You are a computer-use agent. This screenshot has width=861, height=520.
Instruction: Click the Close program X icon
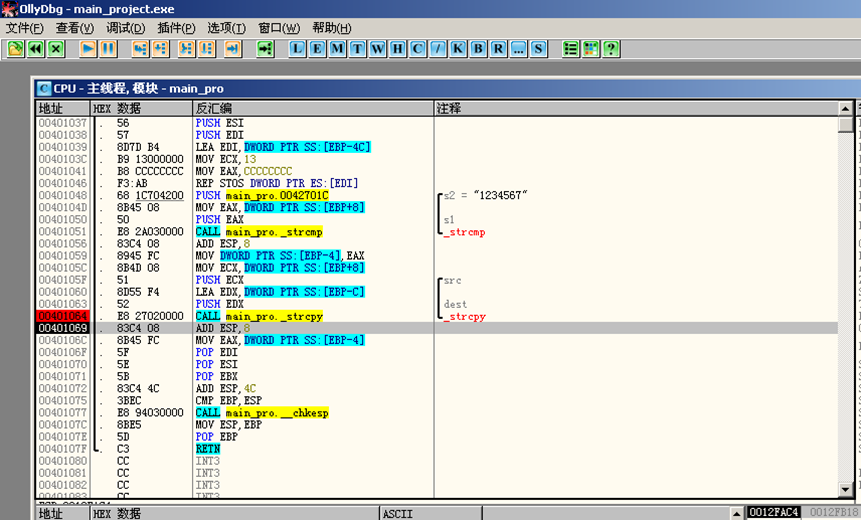click(55, 48)
